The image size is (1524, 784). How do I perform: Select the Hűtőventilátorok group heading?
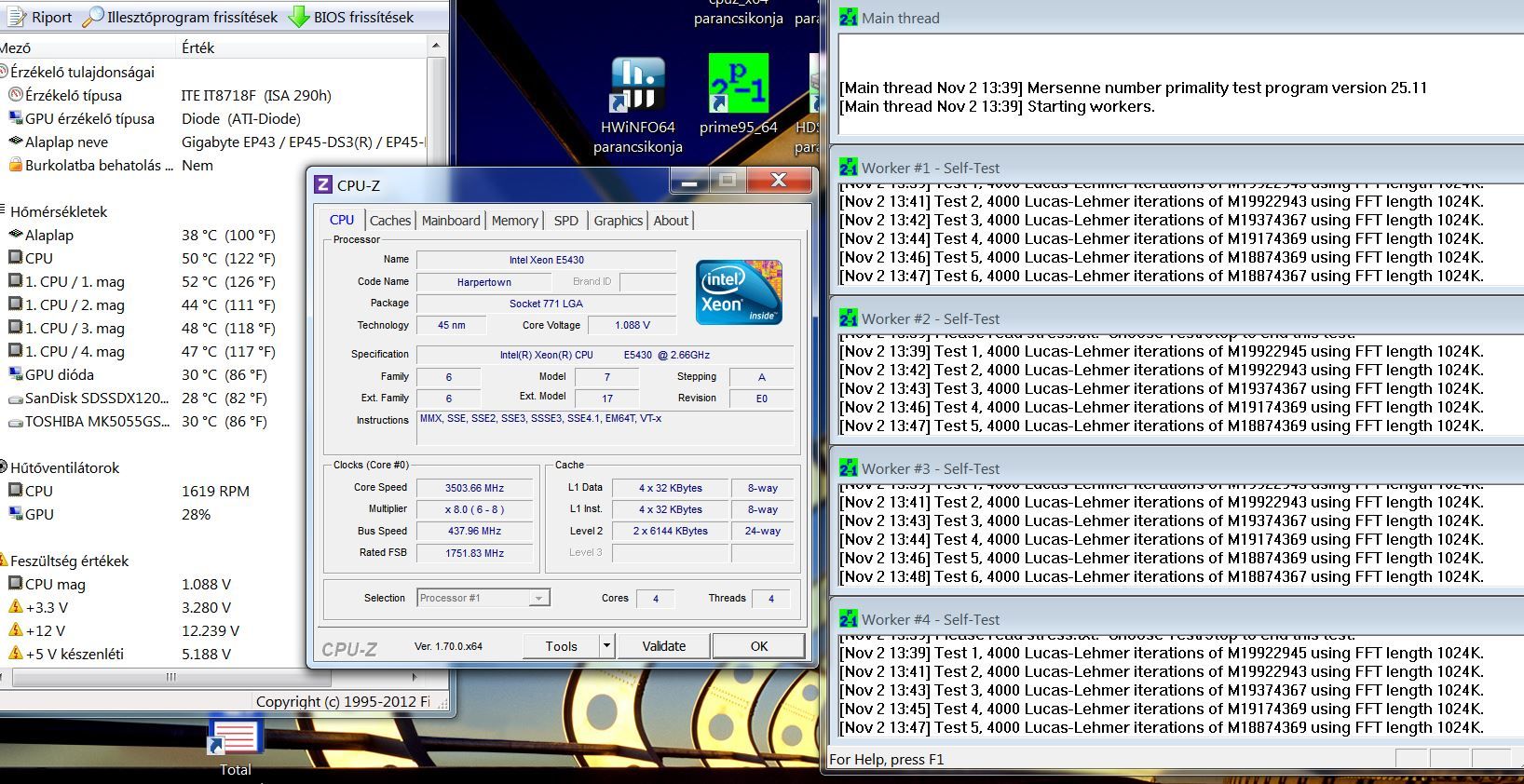[x=64, y=467]
